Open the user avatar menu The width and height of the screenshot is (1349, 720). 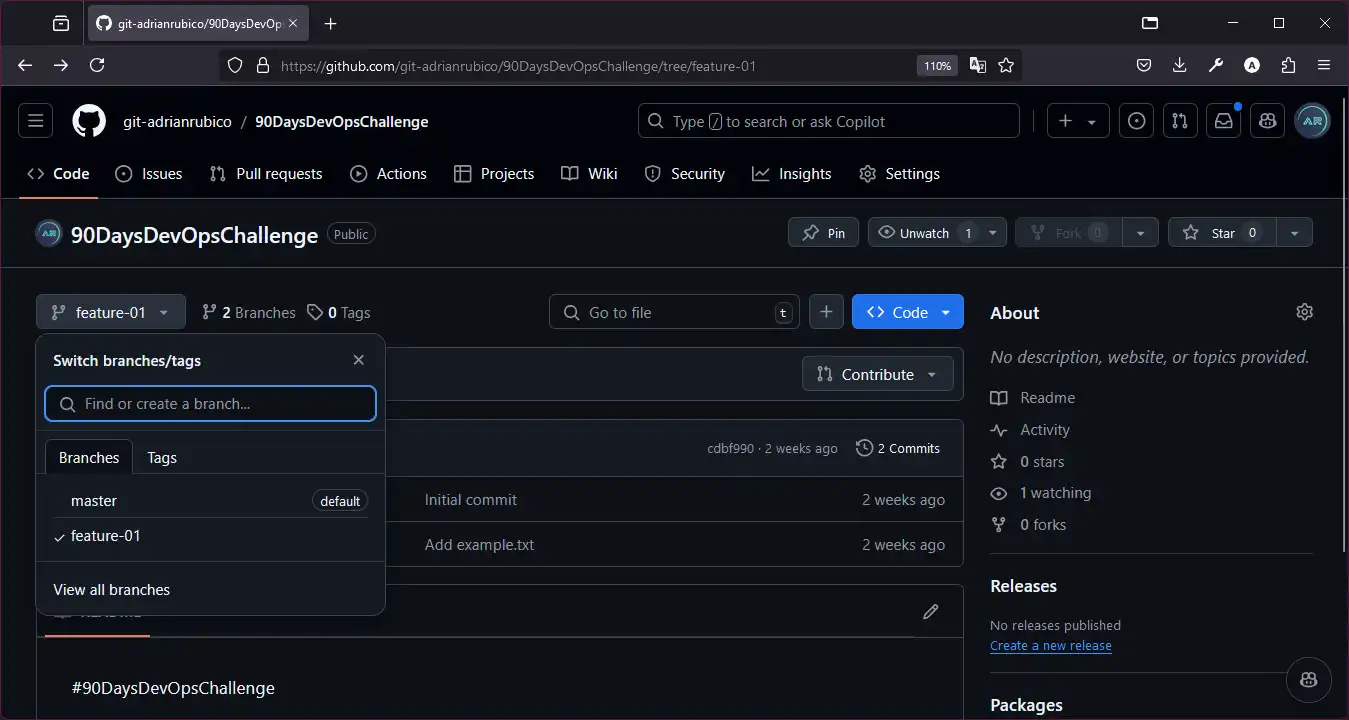[1312, 121]
